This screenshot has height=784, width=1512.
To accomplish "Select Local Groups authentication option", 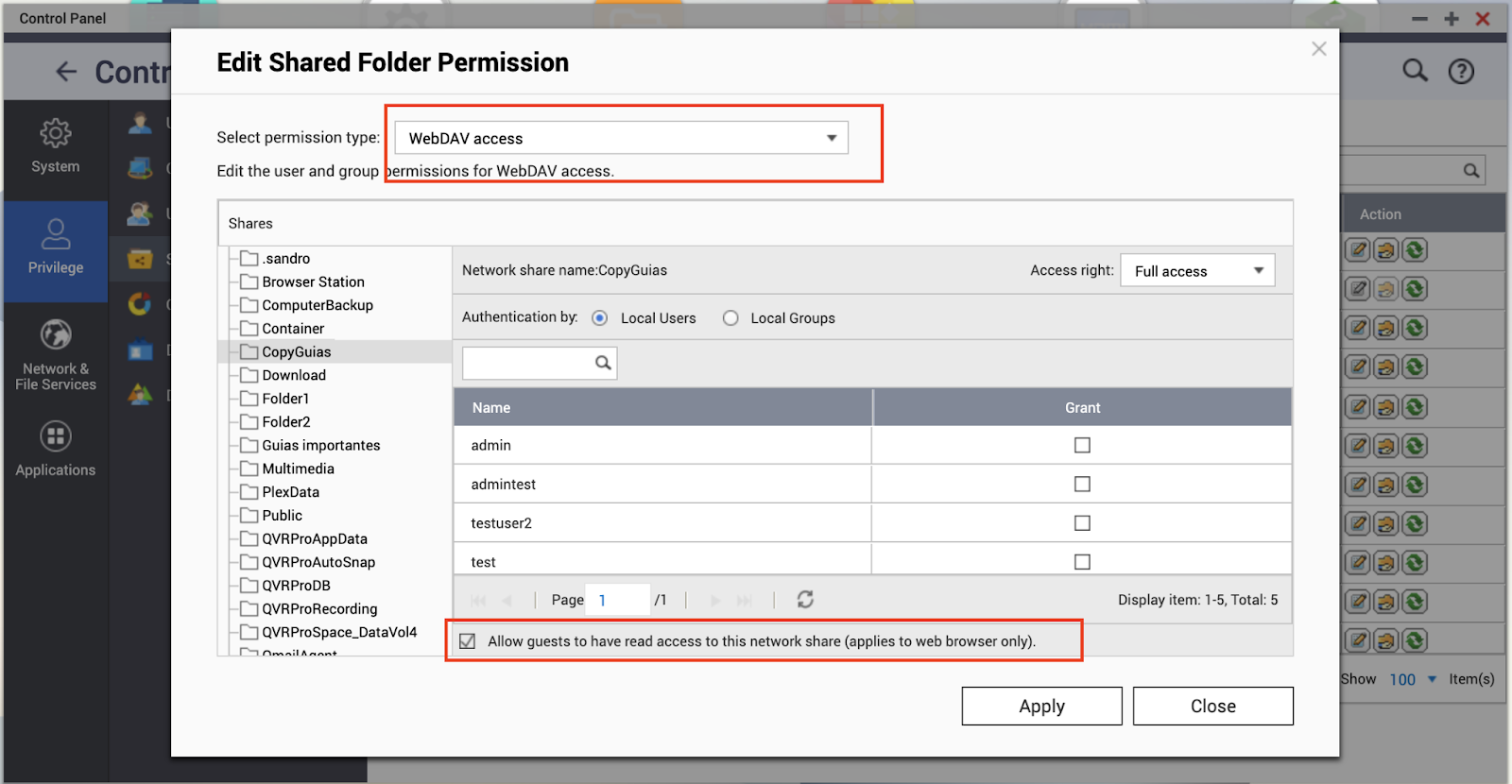I will (x=730, y=318).
